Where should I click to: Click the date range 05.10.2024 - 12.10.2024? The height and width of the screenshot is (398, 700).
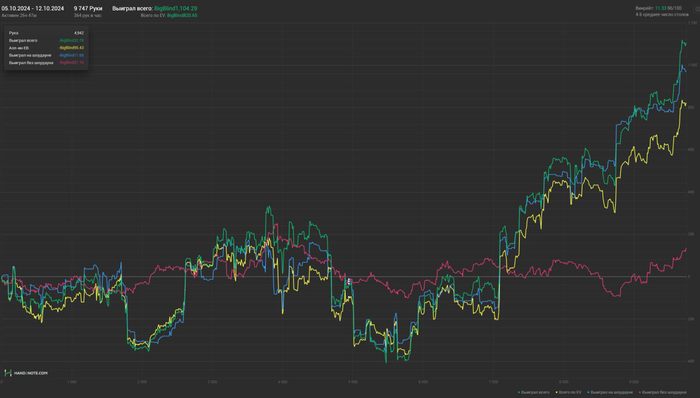[x=33, y=8]
